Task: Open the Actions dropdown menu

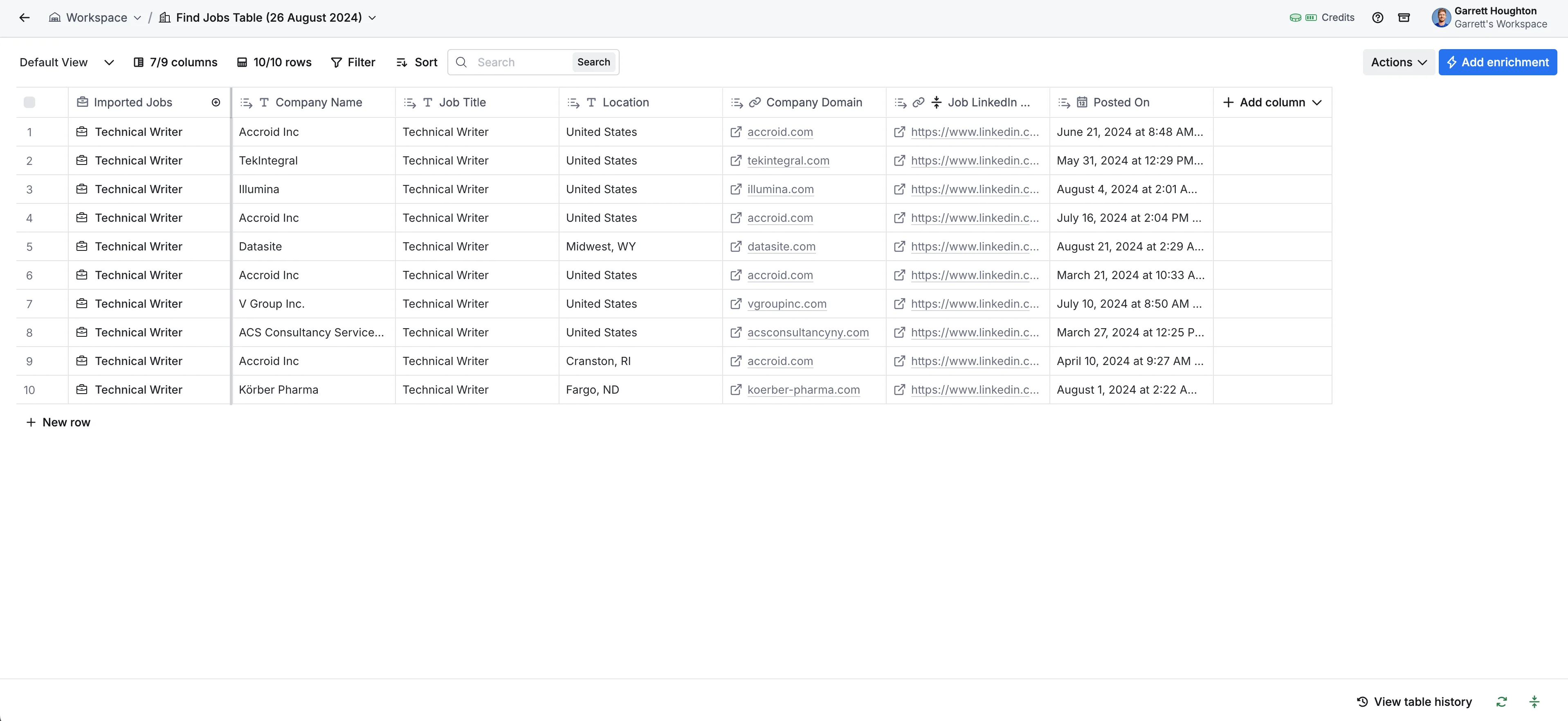Action: [1398, 62]
